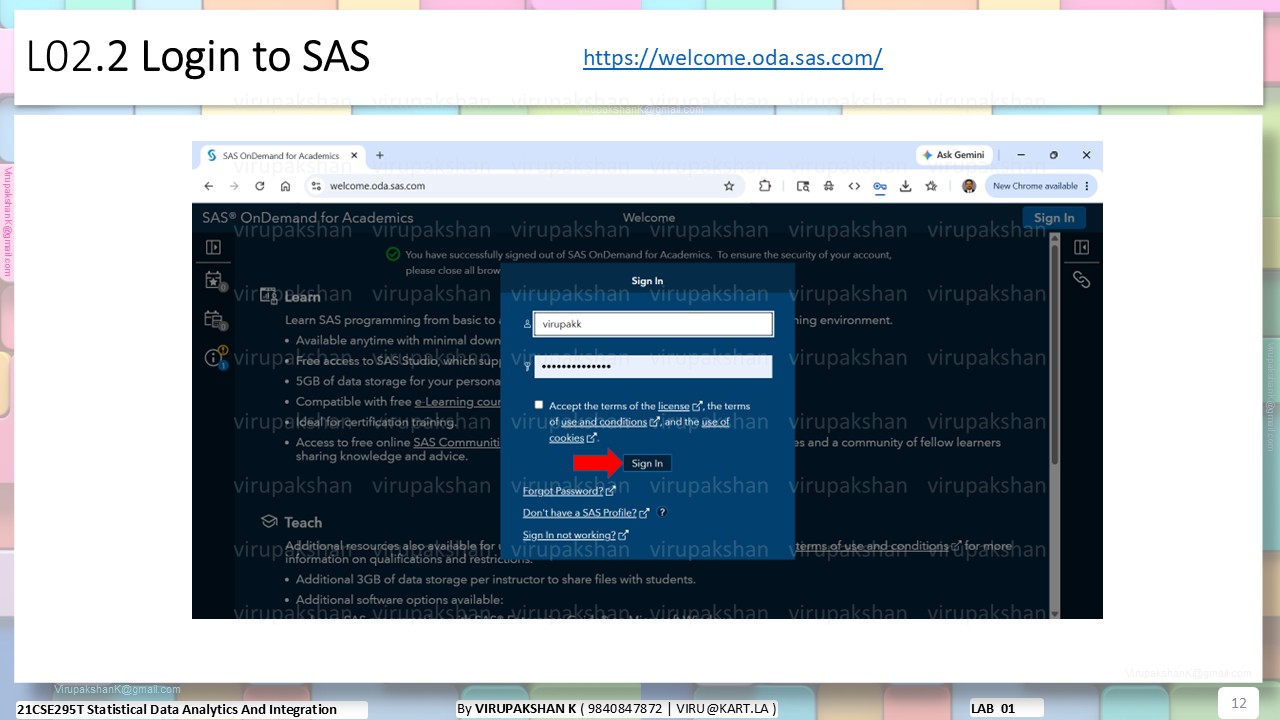Open the password key manager icon
1280x720 pixels.
click(880, 186)
